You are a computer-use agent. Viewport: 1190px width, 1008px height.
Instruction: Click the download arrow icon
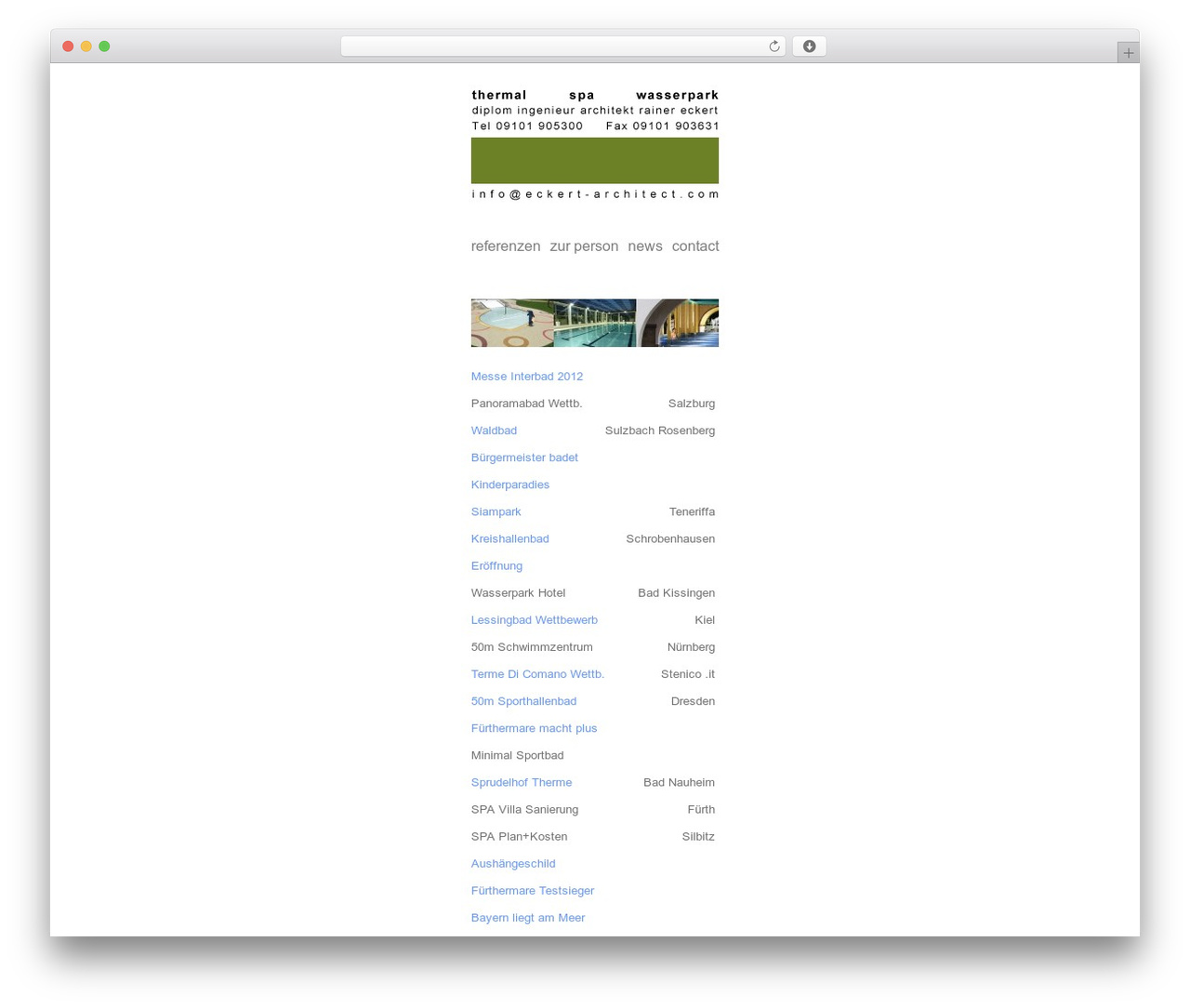809,46
